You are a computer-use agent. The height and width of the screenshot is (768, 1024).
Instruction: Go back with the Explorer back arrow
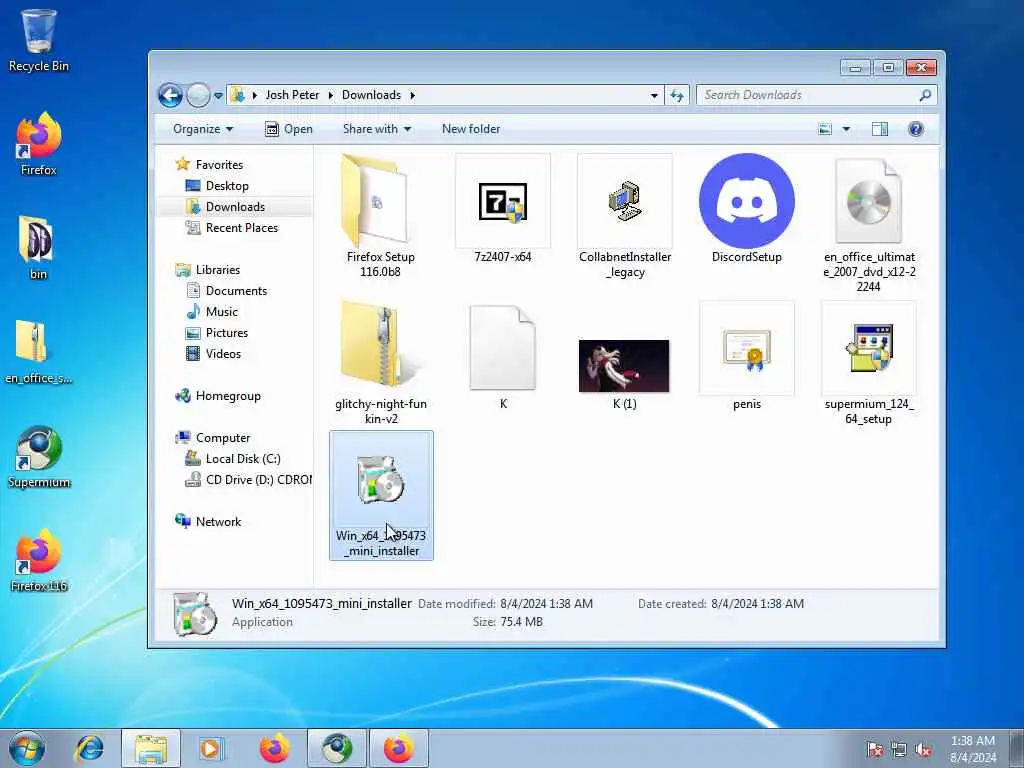pyautogui.click(x=170, y=95)
